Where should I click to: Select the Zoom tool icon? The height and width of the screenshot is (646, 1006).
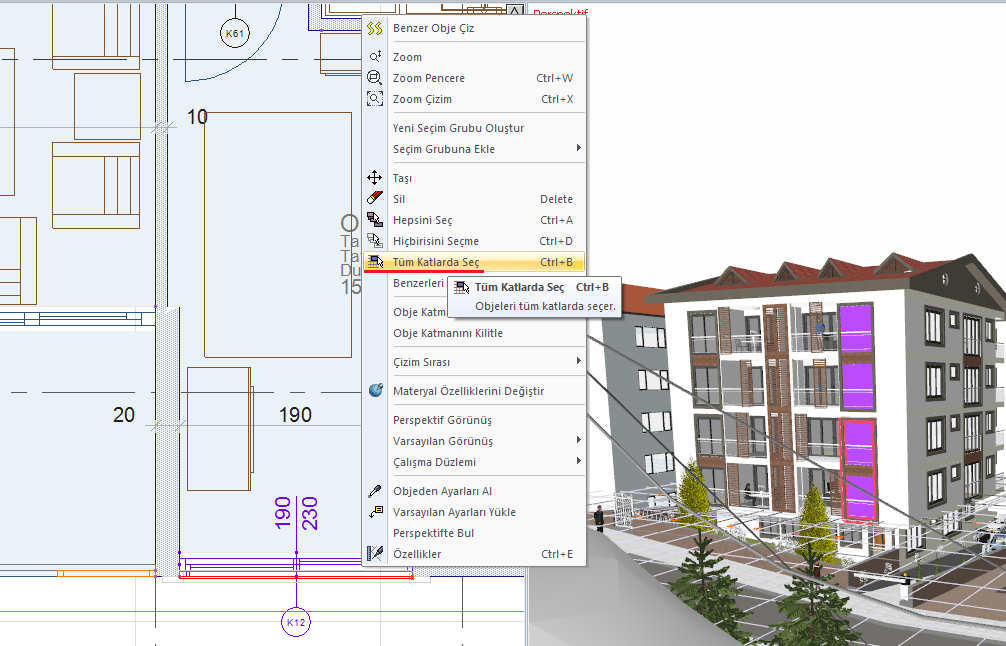375,57
